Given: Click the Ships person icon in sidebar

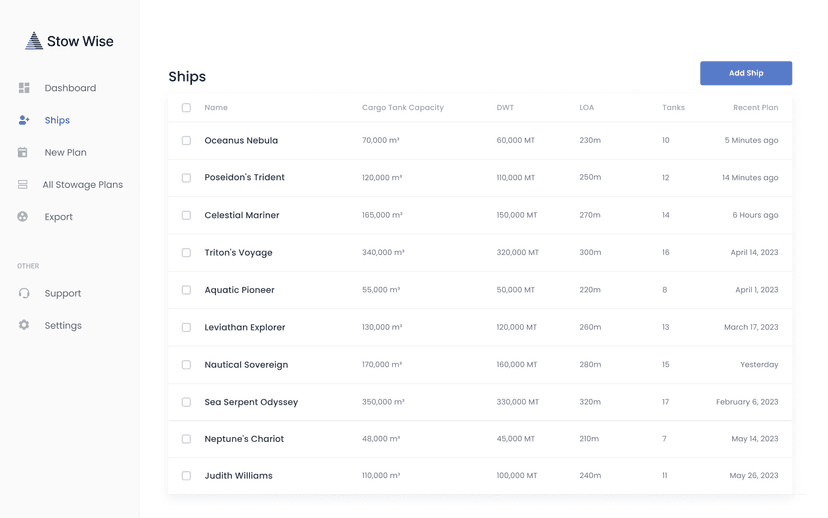Looking at the screenshot, I should [x=24, y=120].
